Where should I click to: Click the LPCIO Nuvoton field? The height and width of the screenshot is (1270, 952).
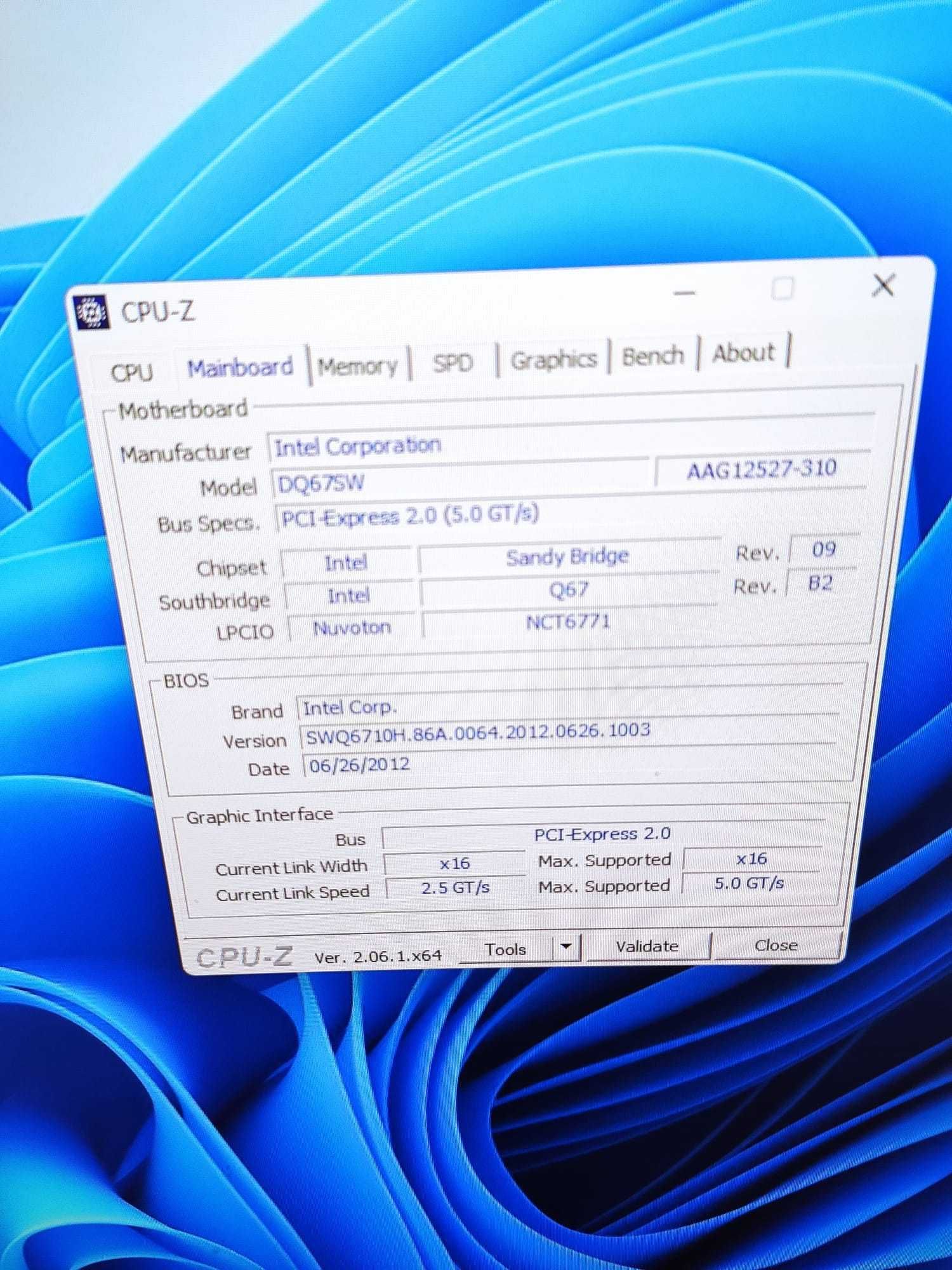tap(352, 628)
